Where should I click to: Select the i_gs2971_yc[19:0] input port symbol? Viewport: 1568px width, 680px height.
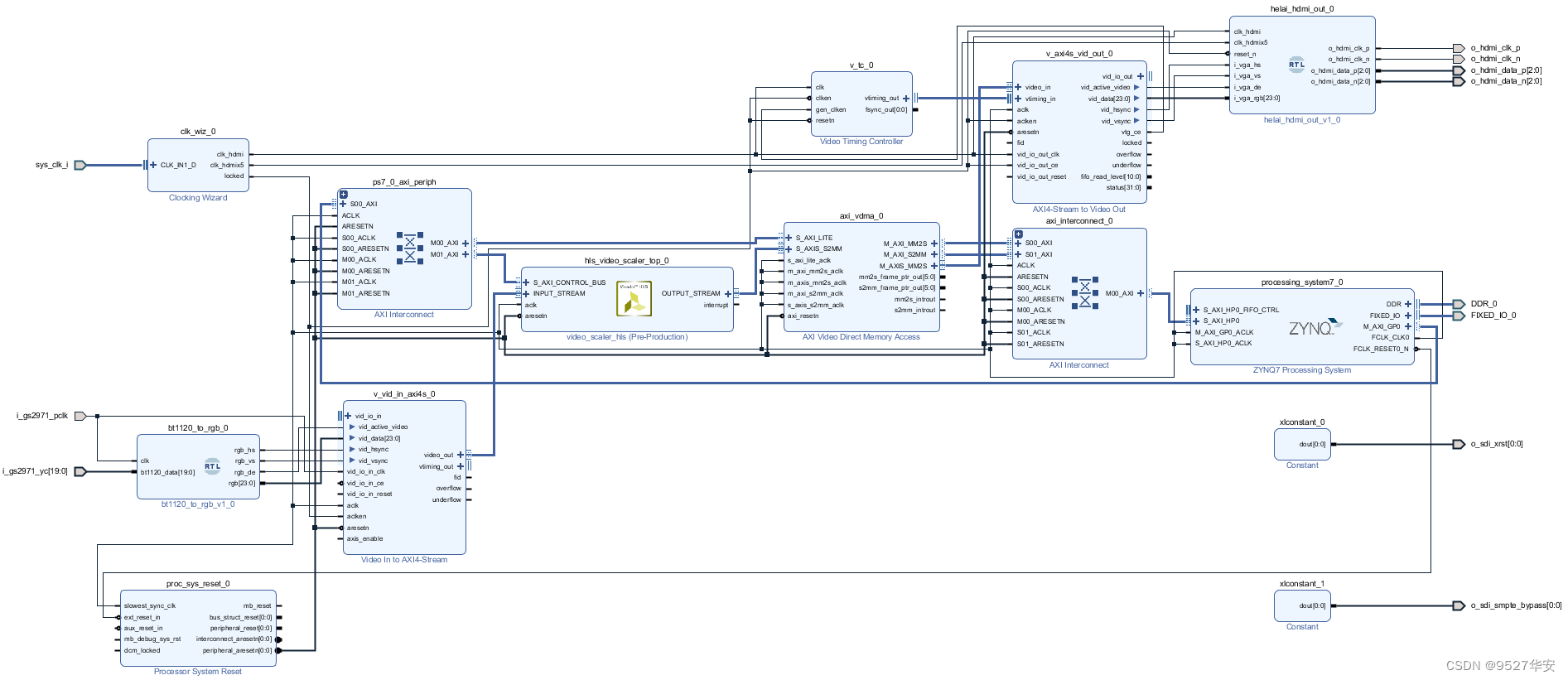point(80,471)
